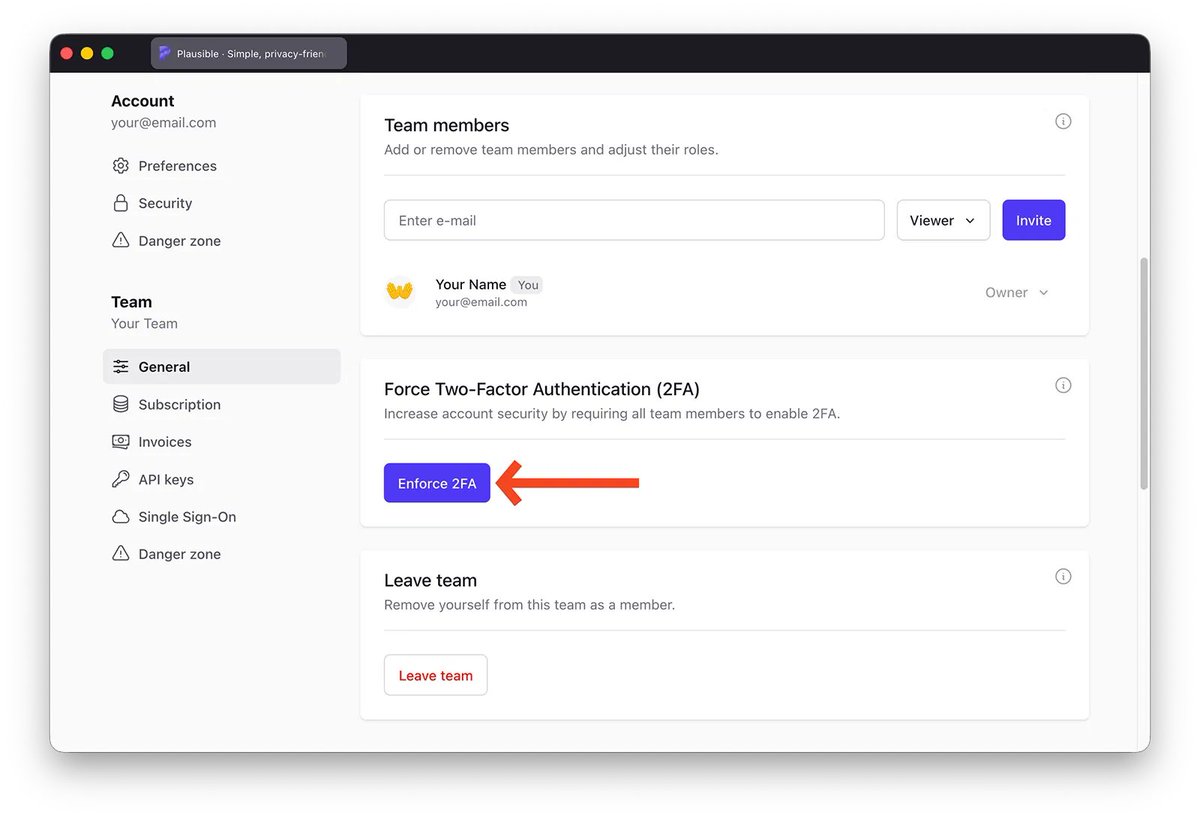Click 'Force Two-Factor Authentication (2FA)' heading

(542, 389)
